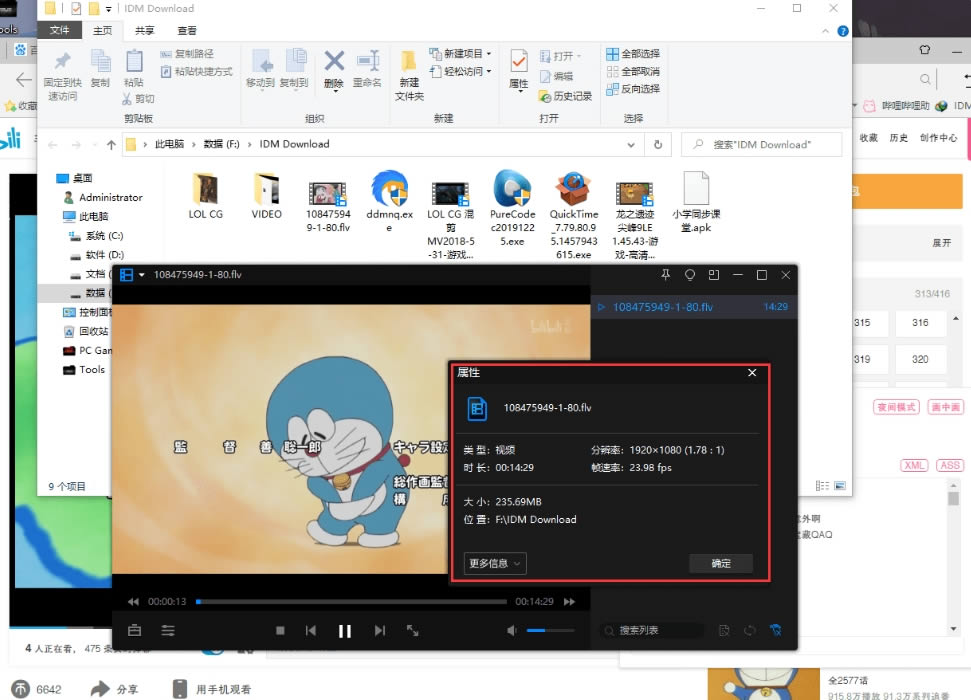Image resolution: width=971 pixels, height=700 pixels.
Task: Select episode 316 in the browser page
Action: (920, 323)
